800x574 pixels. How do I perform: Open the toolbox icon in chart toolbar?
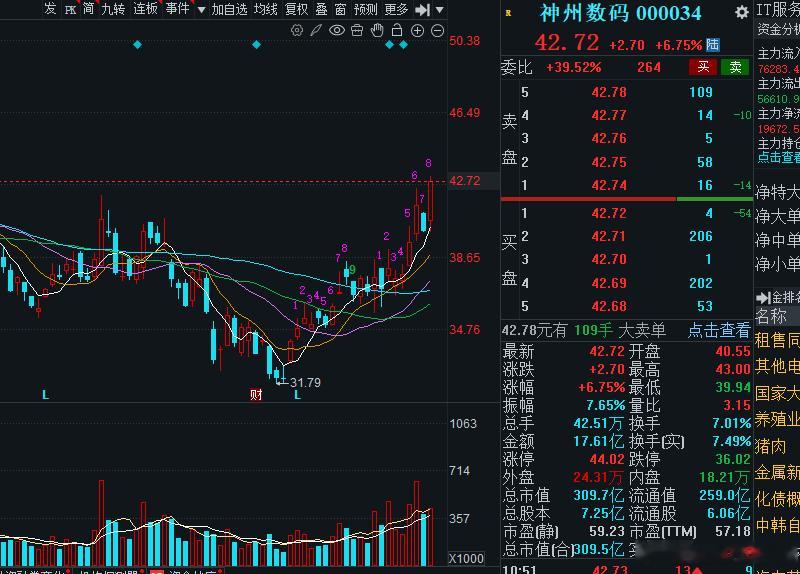357,31
